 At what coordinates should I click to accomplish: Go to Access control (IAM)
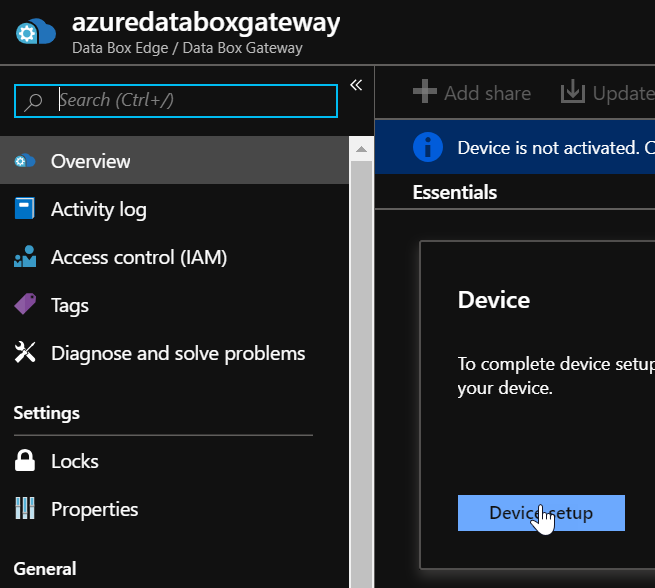pos(139,257)
